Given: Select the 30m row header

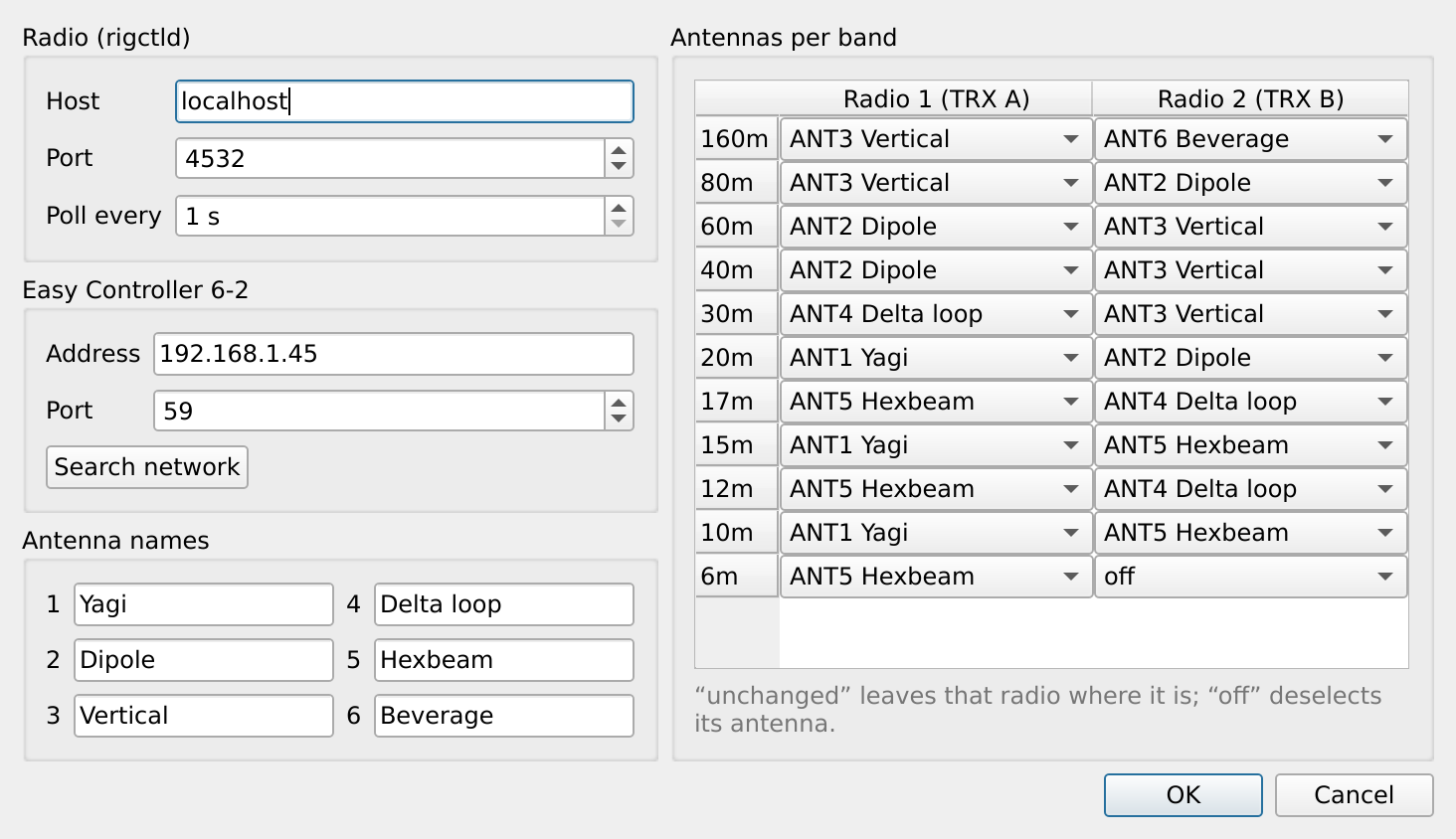Looking at the screenshot, I should tap(736, 314).
